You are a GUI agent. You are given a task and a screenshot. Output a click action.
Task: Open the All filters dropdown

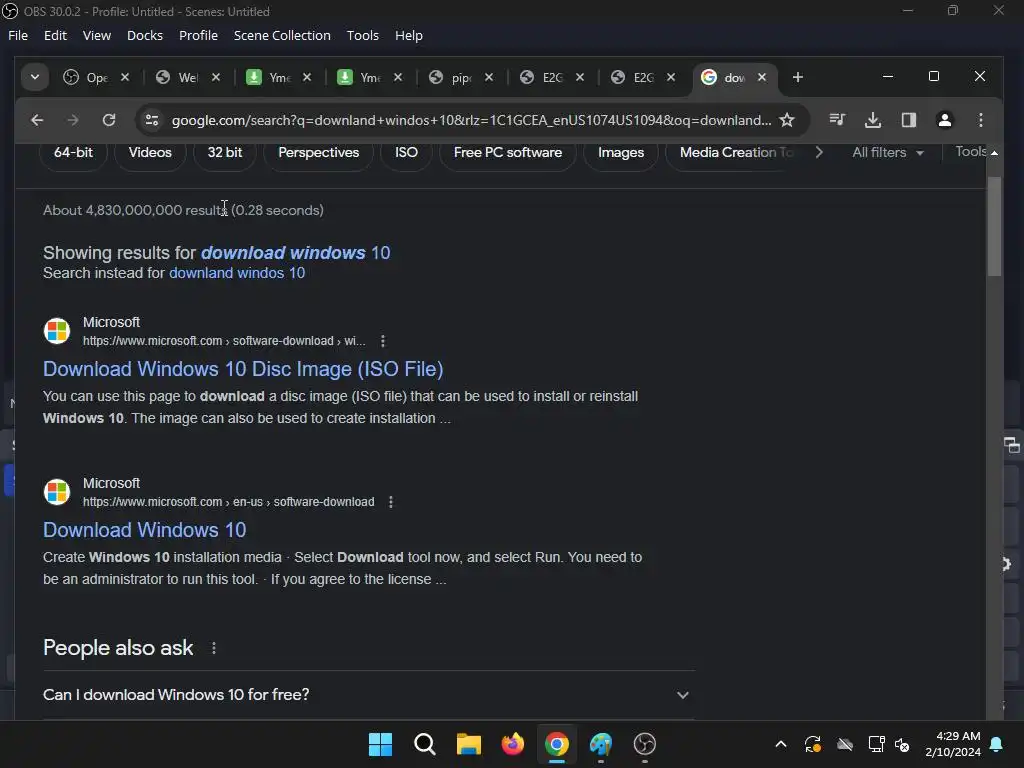[x=888, y=152]
